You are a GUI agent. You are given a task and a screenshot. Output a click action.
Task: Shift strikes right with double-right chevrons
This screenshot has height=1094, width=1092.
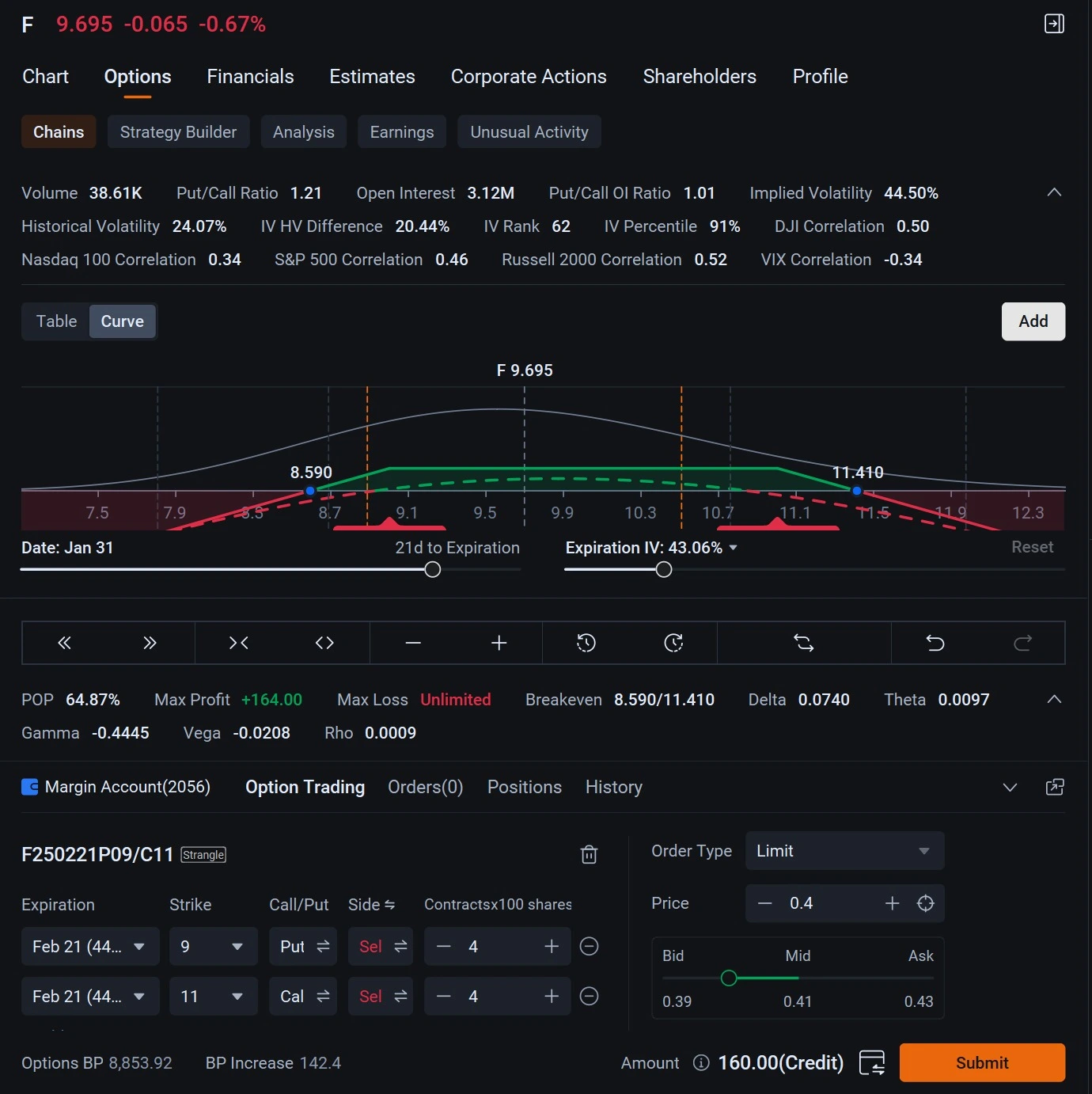150,643
